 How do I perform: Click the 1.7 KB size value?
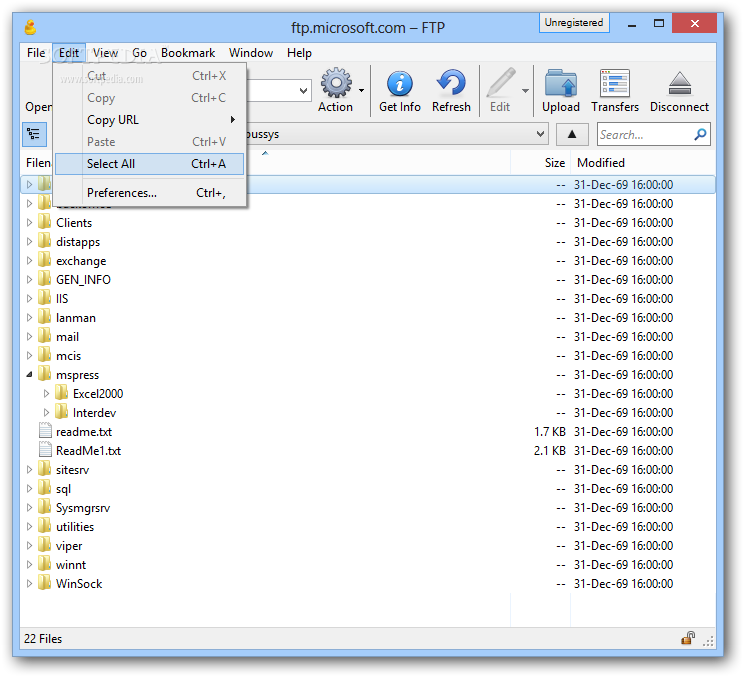pos(549,431)
